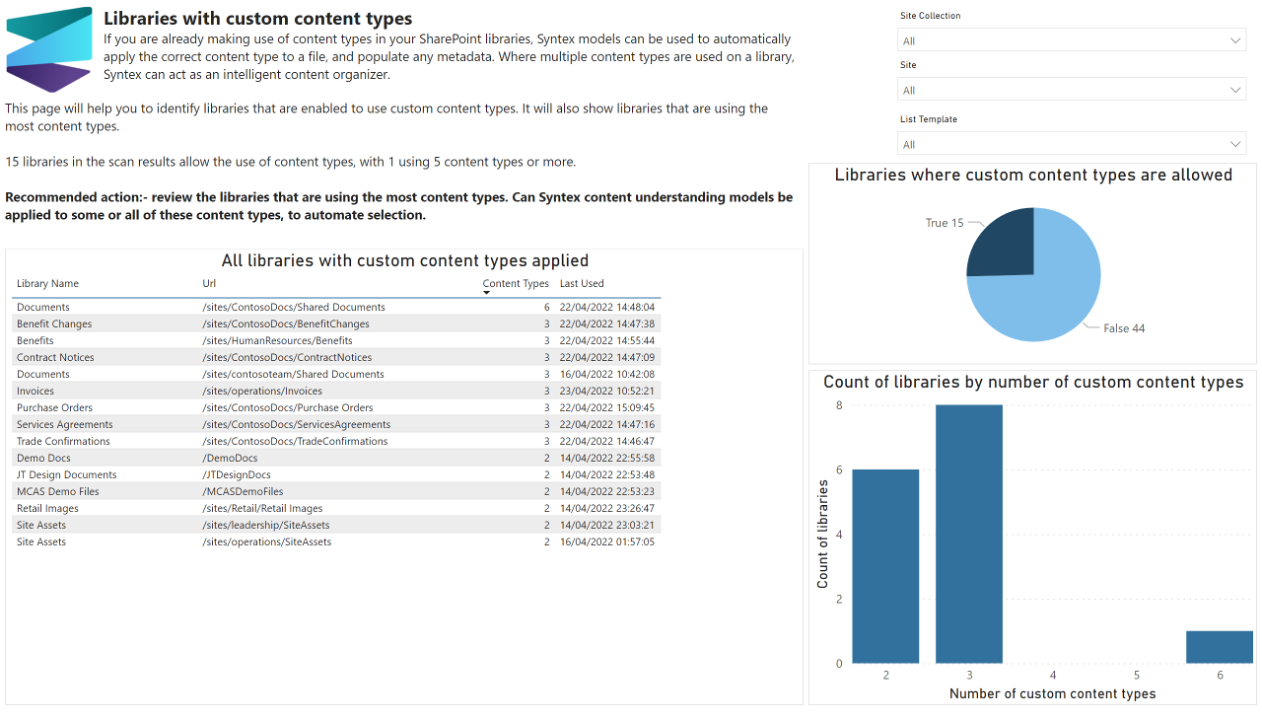Click the Microsoft Syntex logo icon
Viewport: 1262px width, 720px height.
point(49,48)
